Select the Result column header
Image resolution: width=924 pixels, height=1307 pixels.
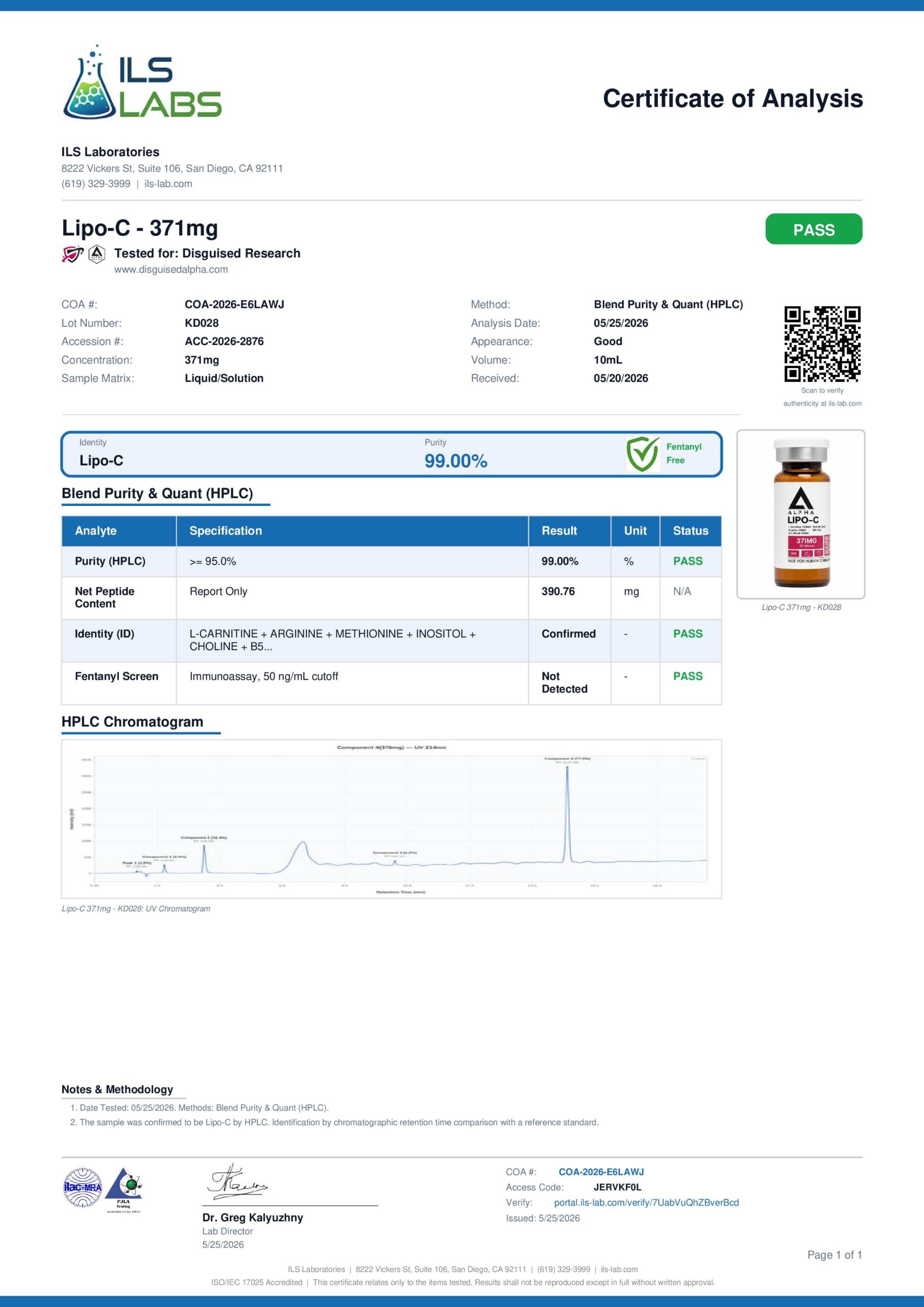click(569, 530)
